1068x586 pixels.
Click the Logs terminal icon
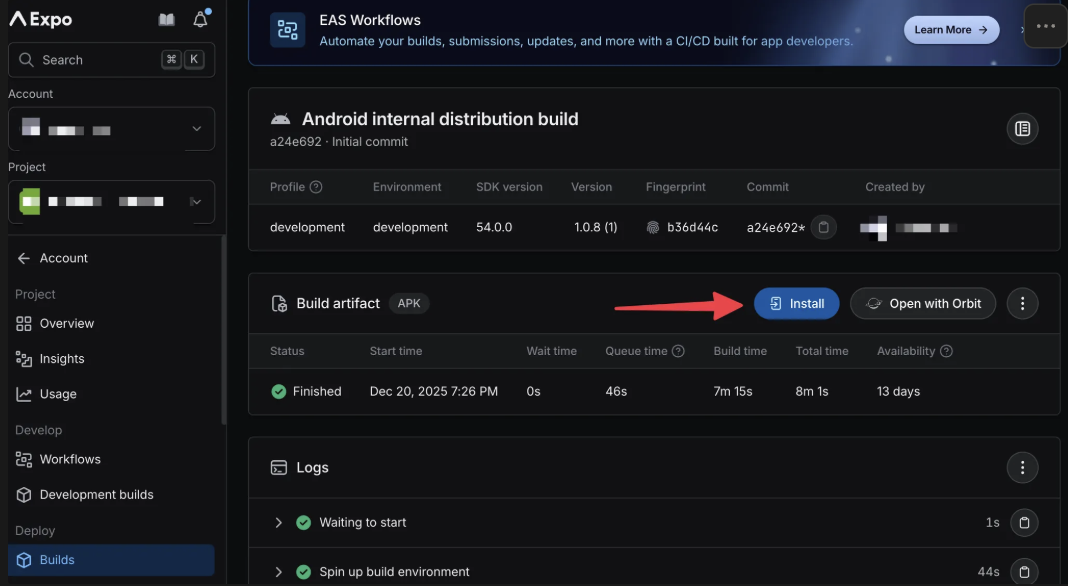point(279,468)
